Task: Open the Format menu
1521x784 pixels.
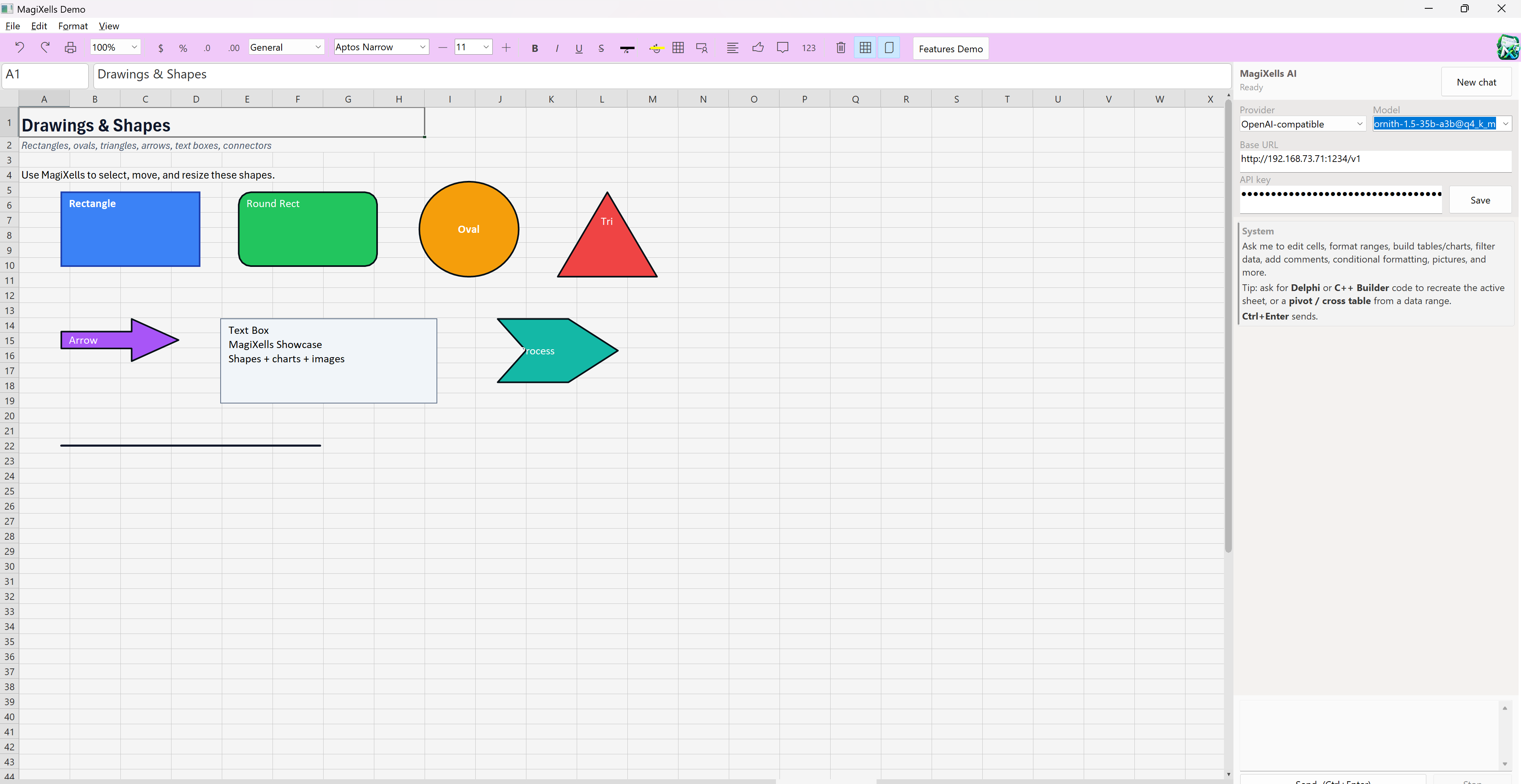Action: coord(72,26)
